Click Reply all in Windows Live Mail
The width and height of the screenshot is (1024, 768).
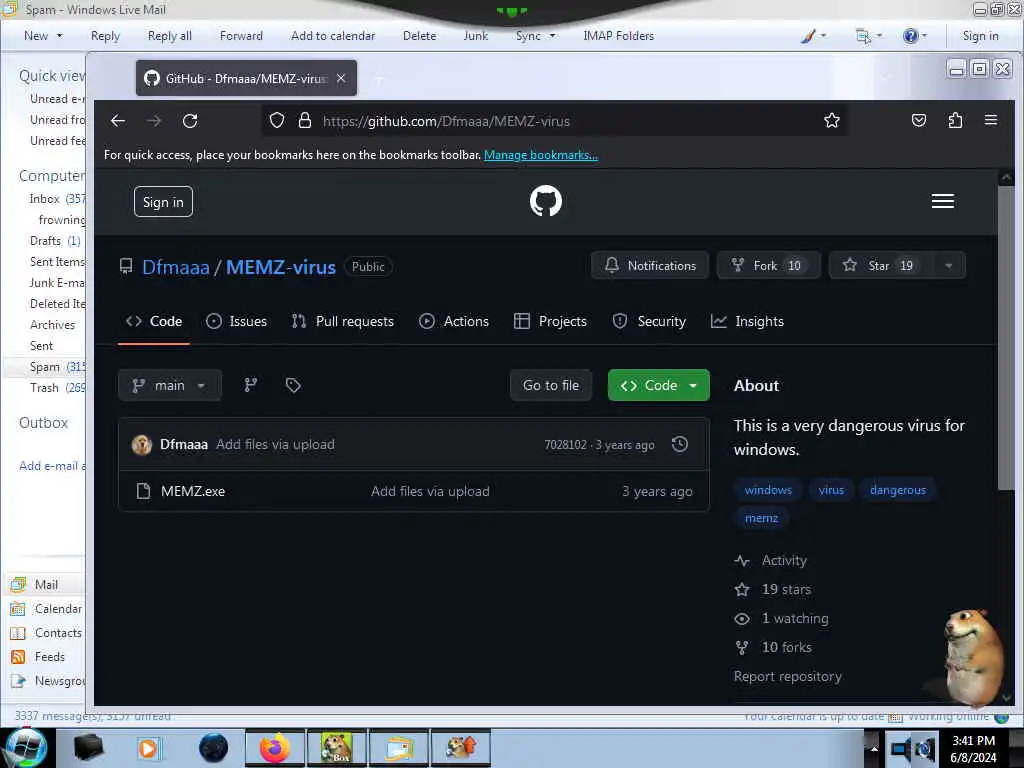170,36
